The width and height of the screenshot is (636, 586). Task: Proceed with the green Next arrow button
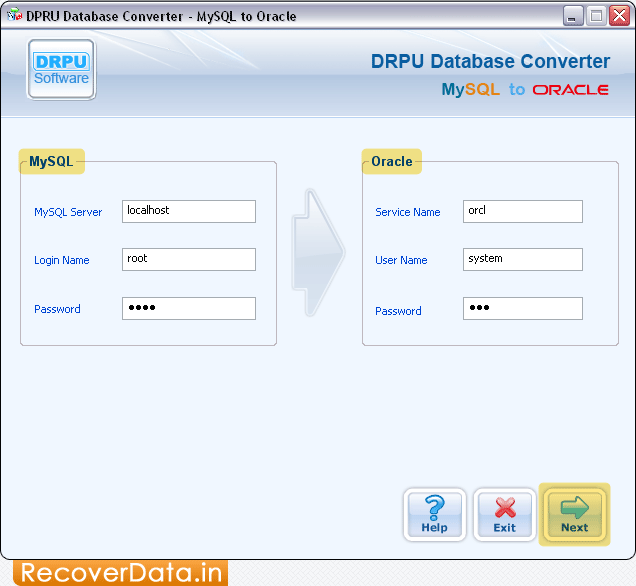click(x=574, y=514)
